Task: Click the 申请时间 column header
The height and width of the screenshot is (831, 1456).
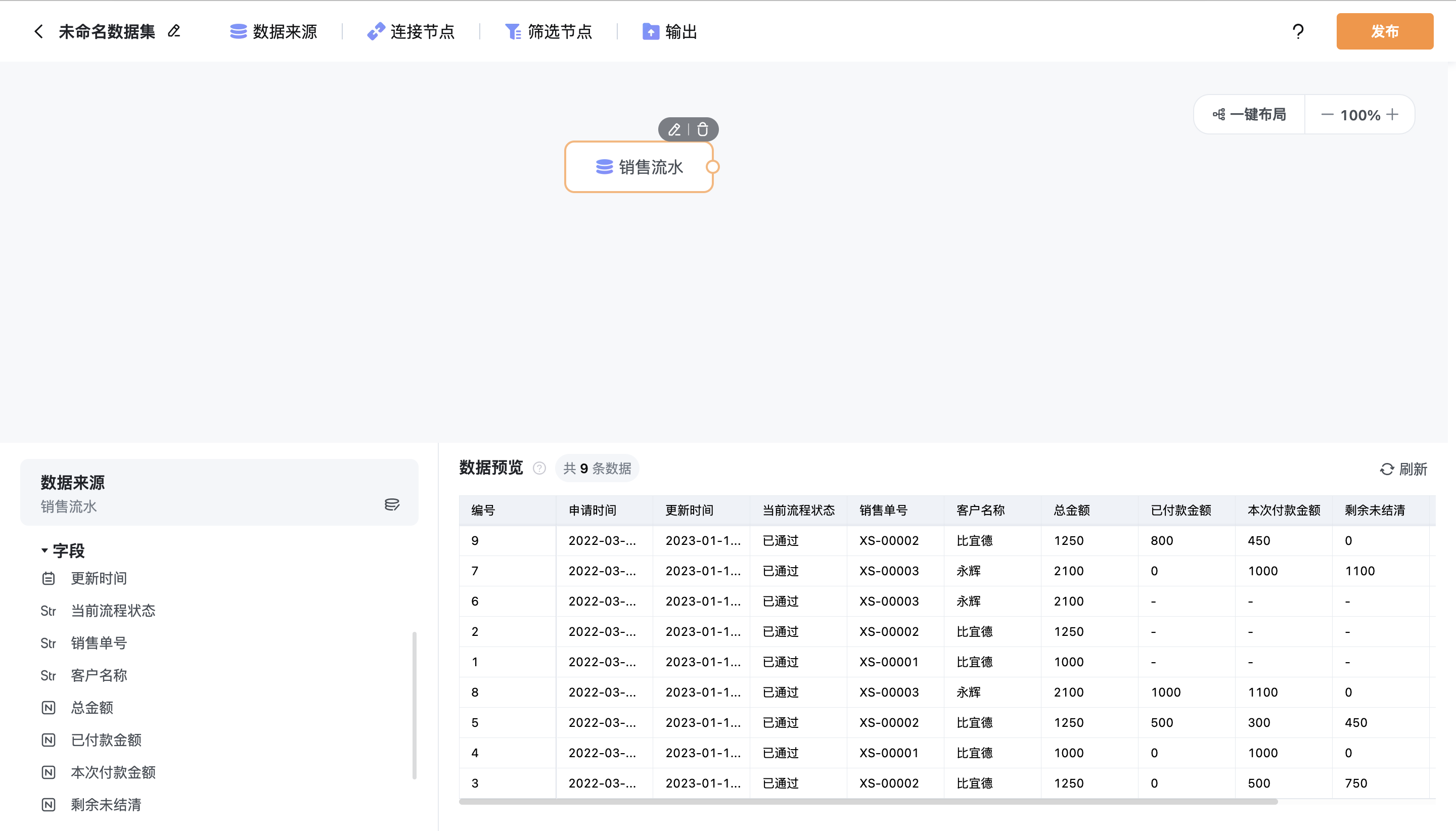Action: pyautogui.click(x=605, y=510)
